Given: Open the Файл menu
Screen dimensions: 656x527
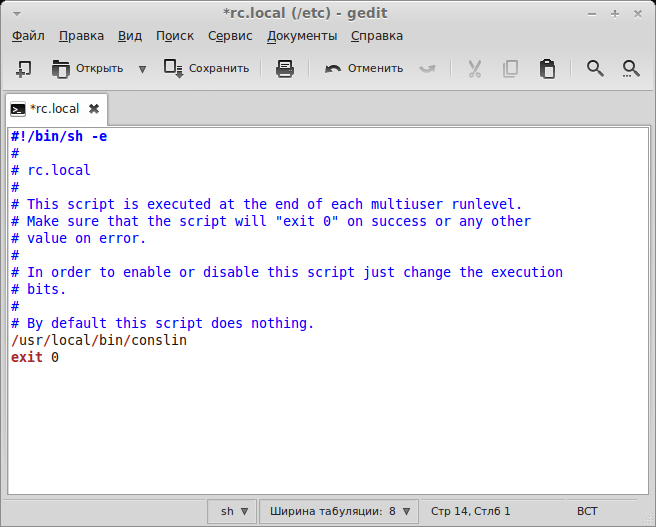Looking at the screenshot, I should tap(28, 36).
